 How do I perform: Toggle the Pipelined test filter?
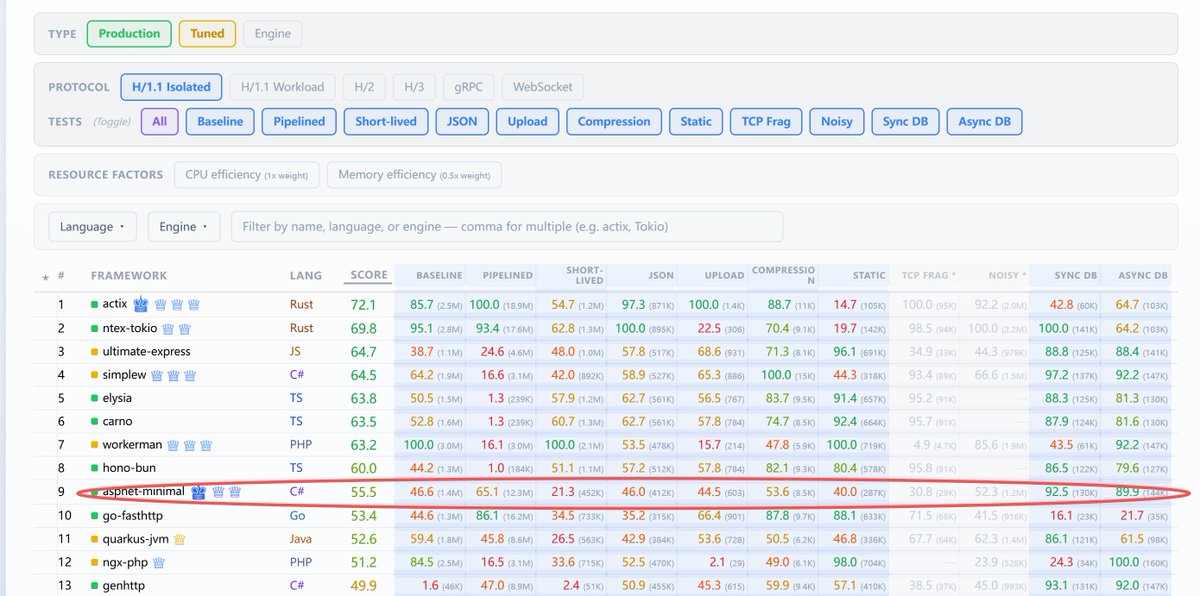(299, 121)
